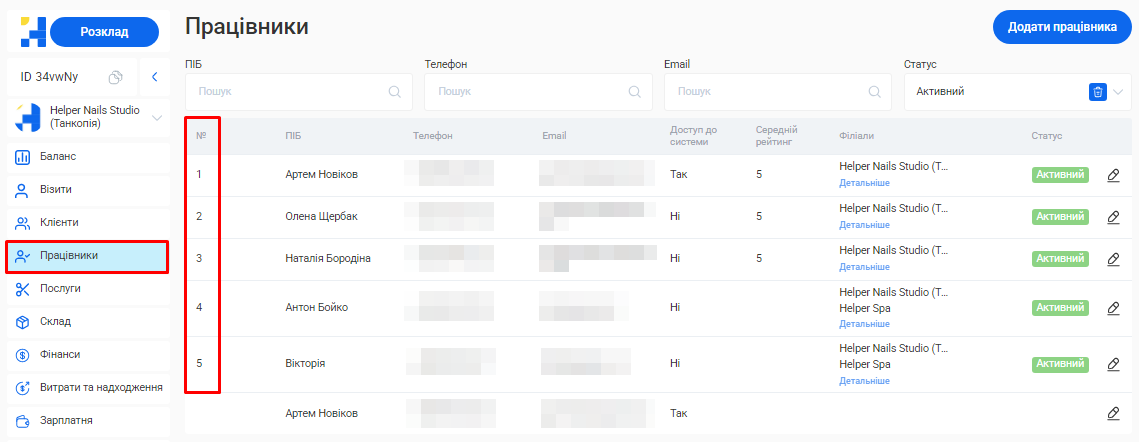Screen dimensions: 1139x442
Task: Copy the ID 34vwNy with copy icon
Action: pos(116,77)
